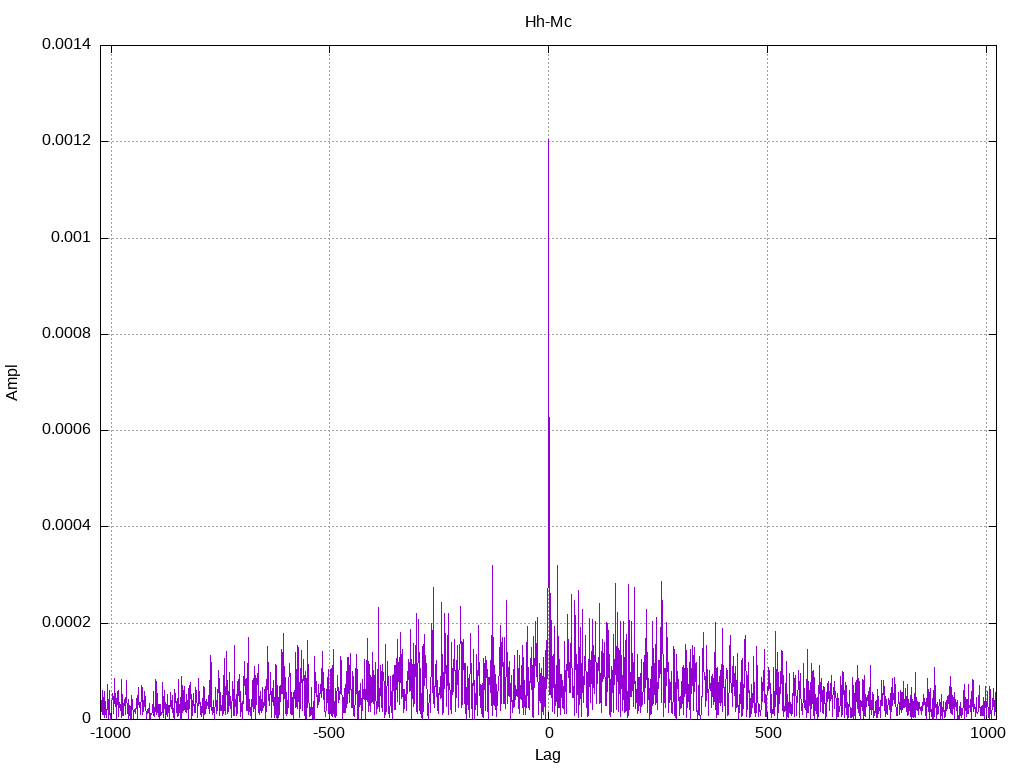Click the 0 label on the Ampl axis
This screenshot has width=1024, height=768.
86,718
